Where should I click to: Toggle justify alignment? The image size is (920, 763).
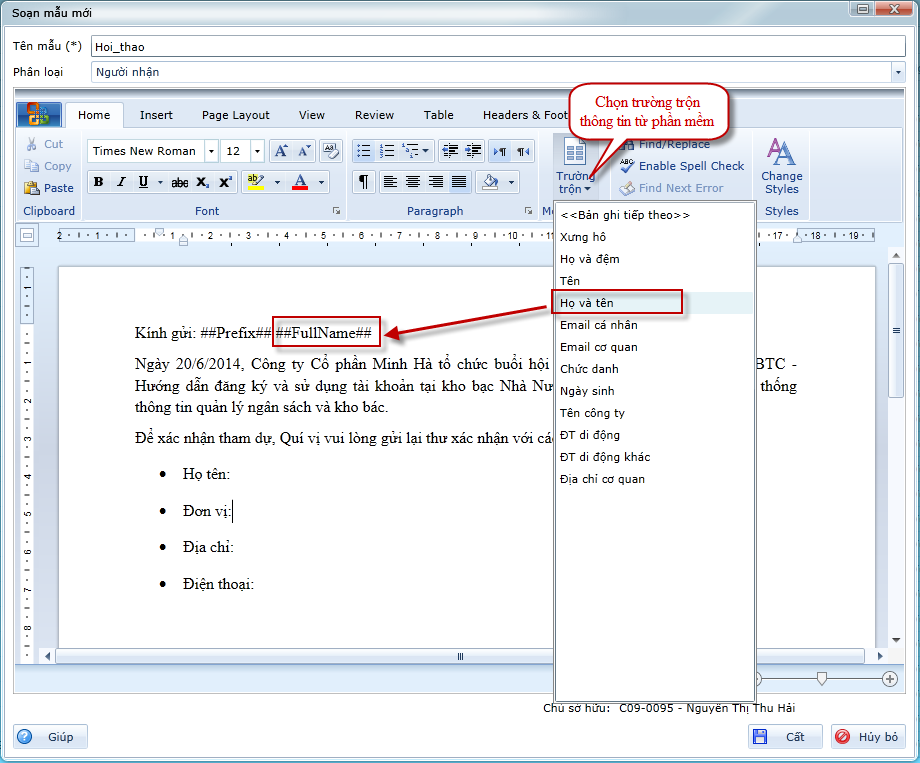tap(459, 182)
